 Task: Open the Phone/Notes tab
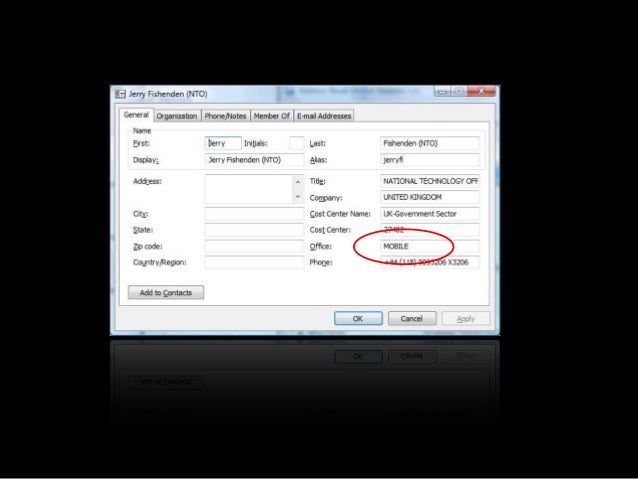click(225, 116)
